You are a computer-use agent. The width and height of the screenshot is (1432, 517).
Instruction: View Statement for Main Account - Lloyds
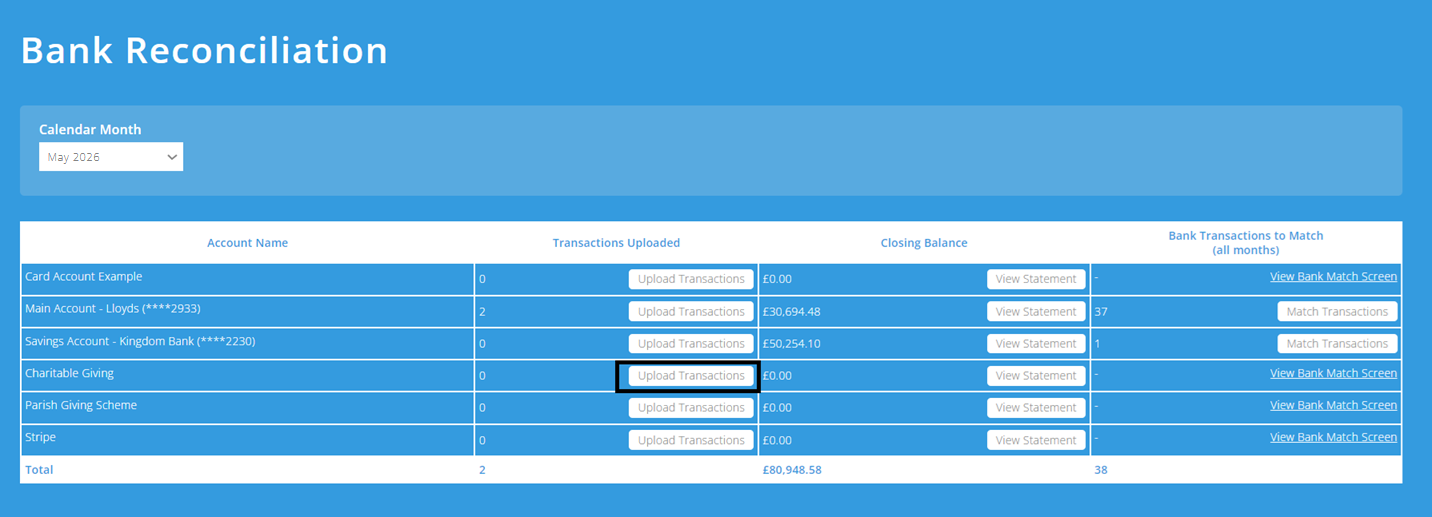pos(1036,311)
